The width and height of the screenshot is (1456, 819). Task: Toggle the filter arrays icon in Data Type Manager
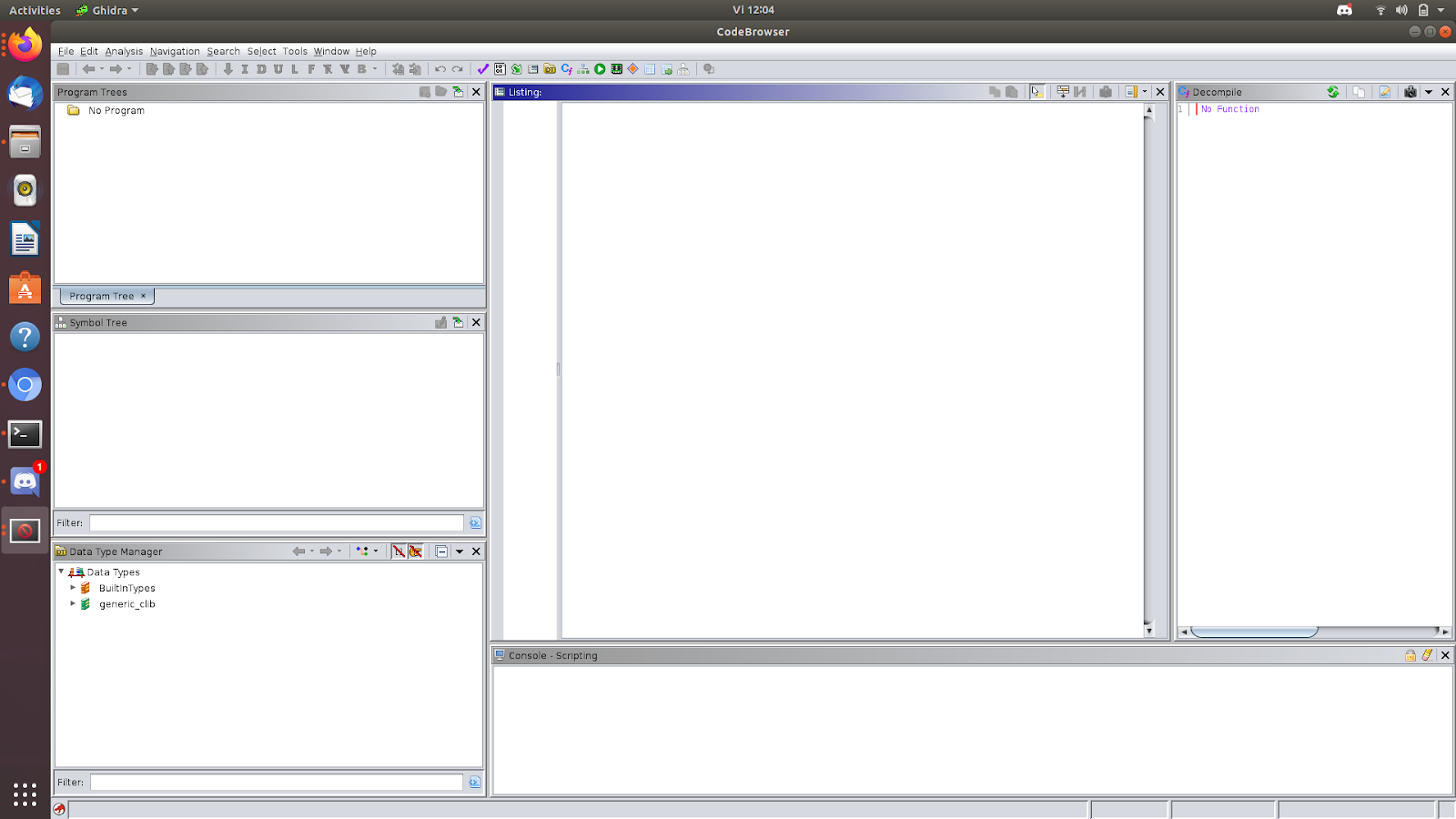coord(399,551)
